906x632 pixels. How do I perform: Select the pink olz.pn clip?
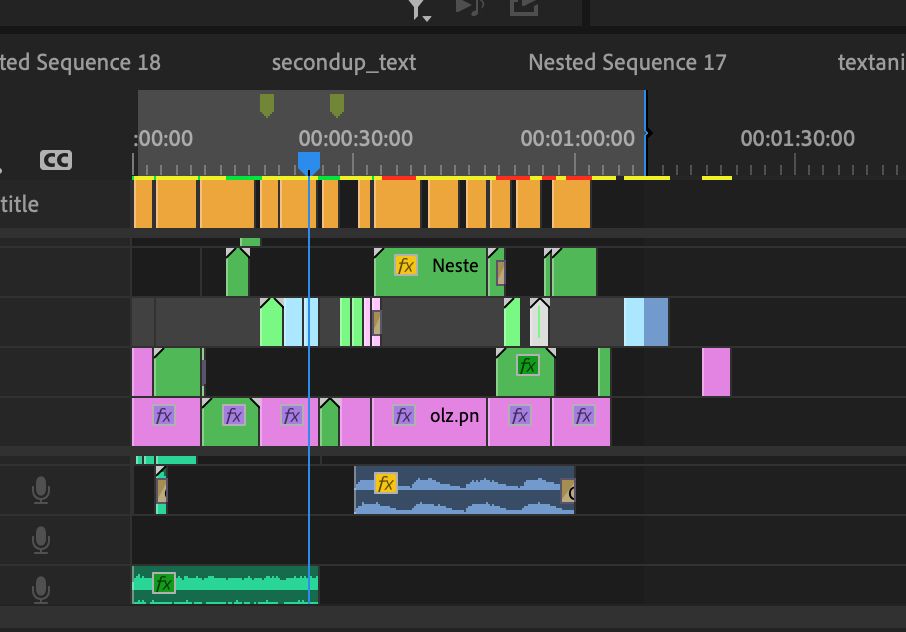click(429, 422)
